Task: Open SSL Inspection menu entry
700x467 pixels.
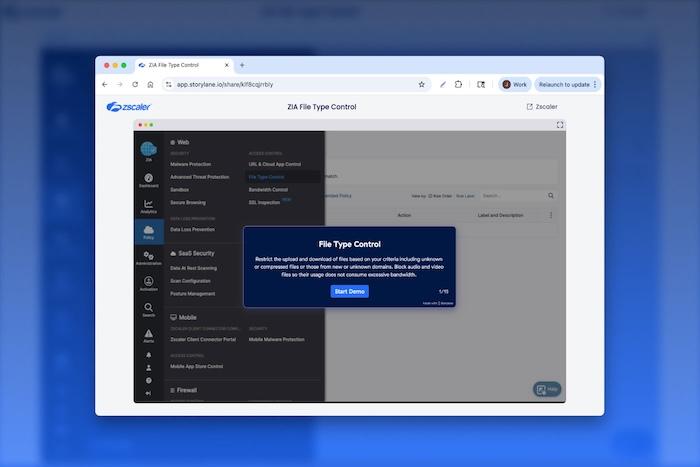Action: tap(264, 203)
